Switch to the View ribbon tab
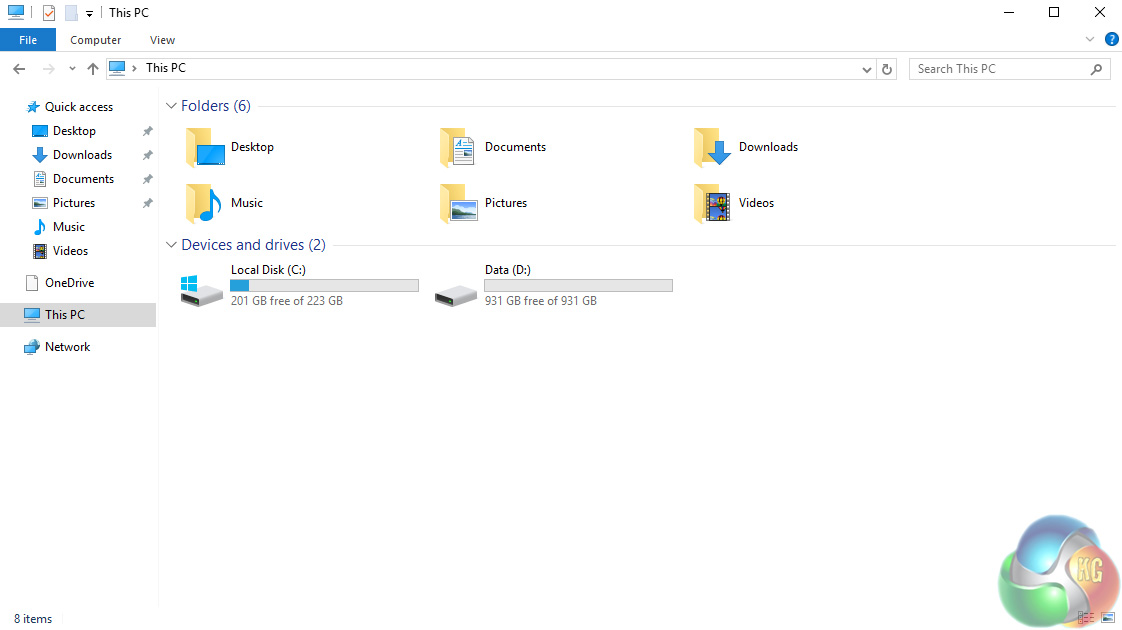 click(162, 40)
